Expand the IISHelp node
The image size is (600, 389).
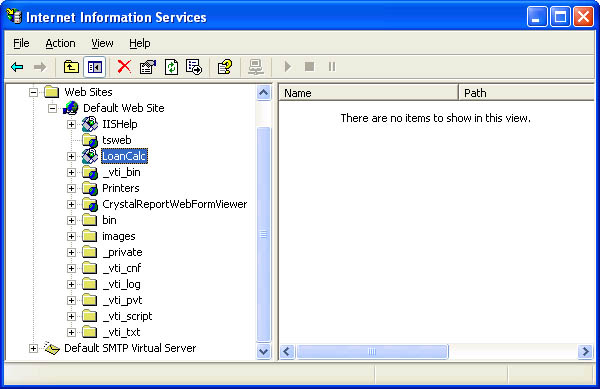[x=71, y=124]
